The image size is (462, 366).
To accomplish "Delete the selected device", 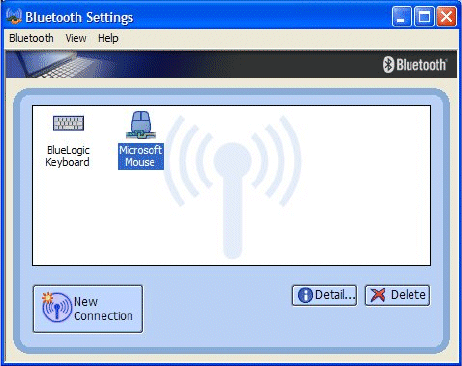I will [x=397, y=295].
